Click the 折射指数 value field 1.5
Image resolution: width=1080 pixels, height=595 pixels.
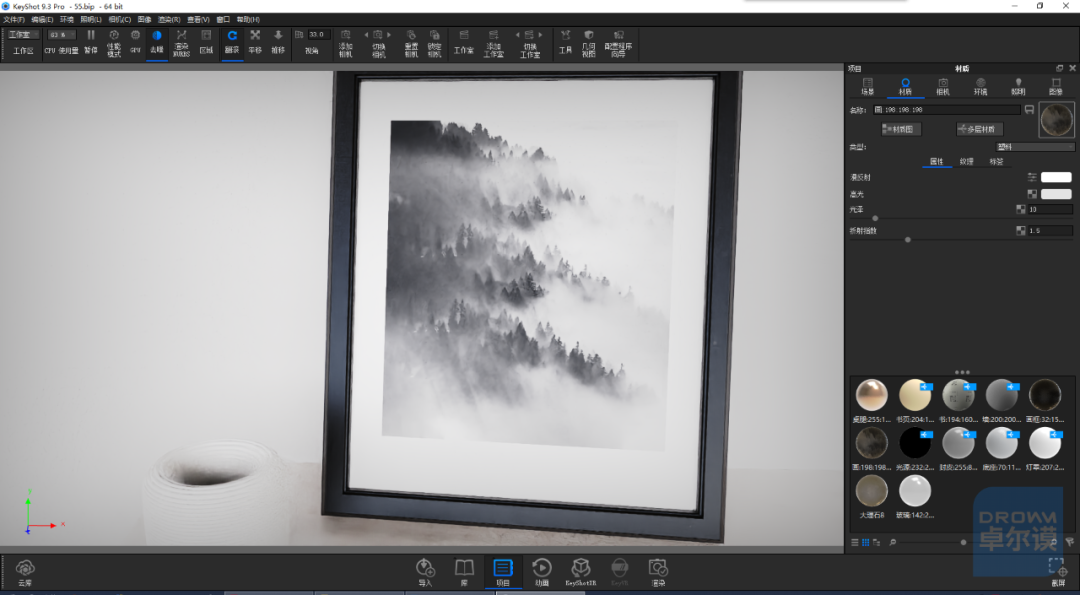pos(1050,231)
